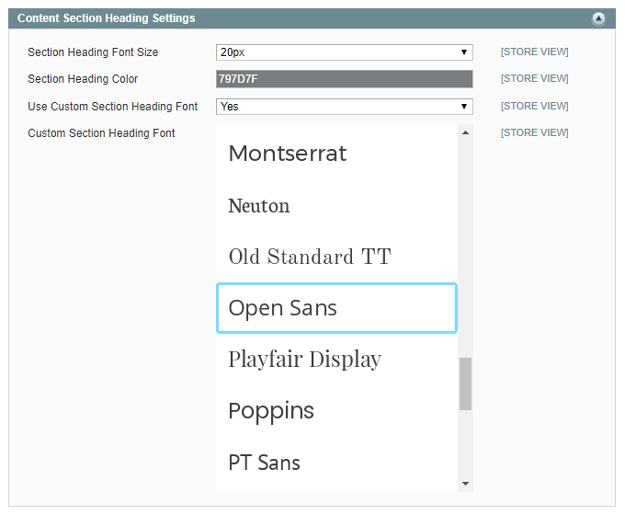Open the Use Custom Section Heading Font dropdown

(344, 106)
